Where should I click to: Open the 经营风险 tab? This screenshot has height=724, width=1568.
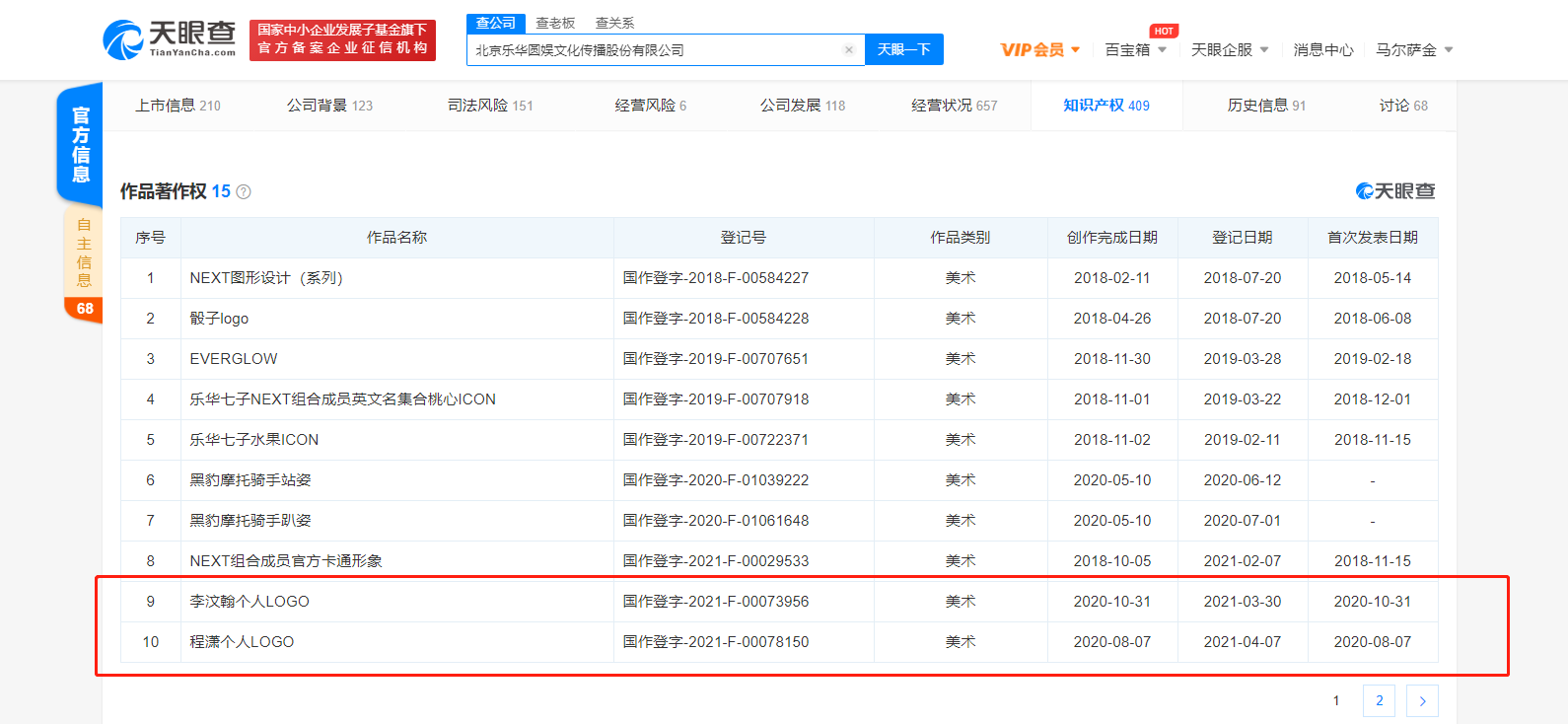[x=651, y=106]
